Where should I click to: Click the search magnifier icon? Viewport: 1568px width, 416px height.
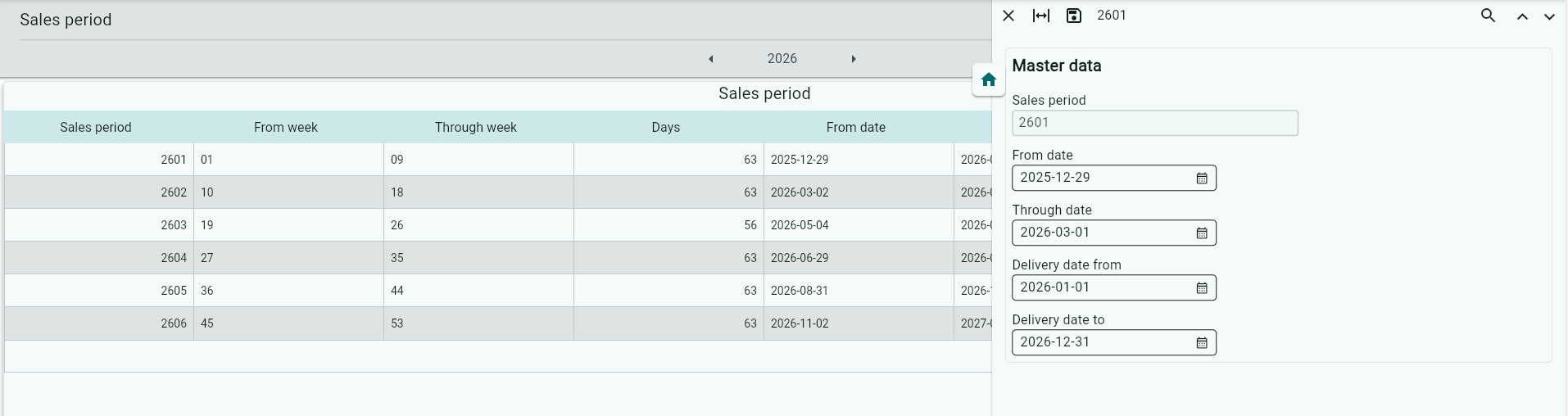pyautogui.click(x=1488, y=16)
